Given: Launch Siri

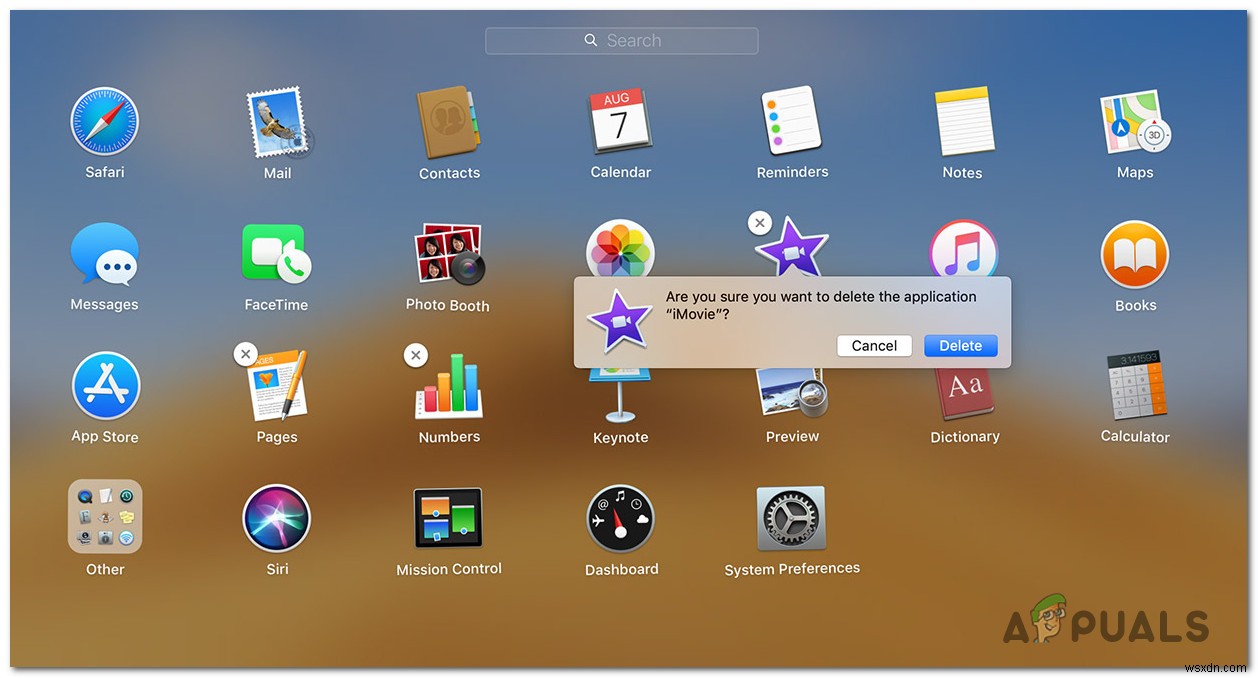Looking at the screenshot, I should point(277,518).
